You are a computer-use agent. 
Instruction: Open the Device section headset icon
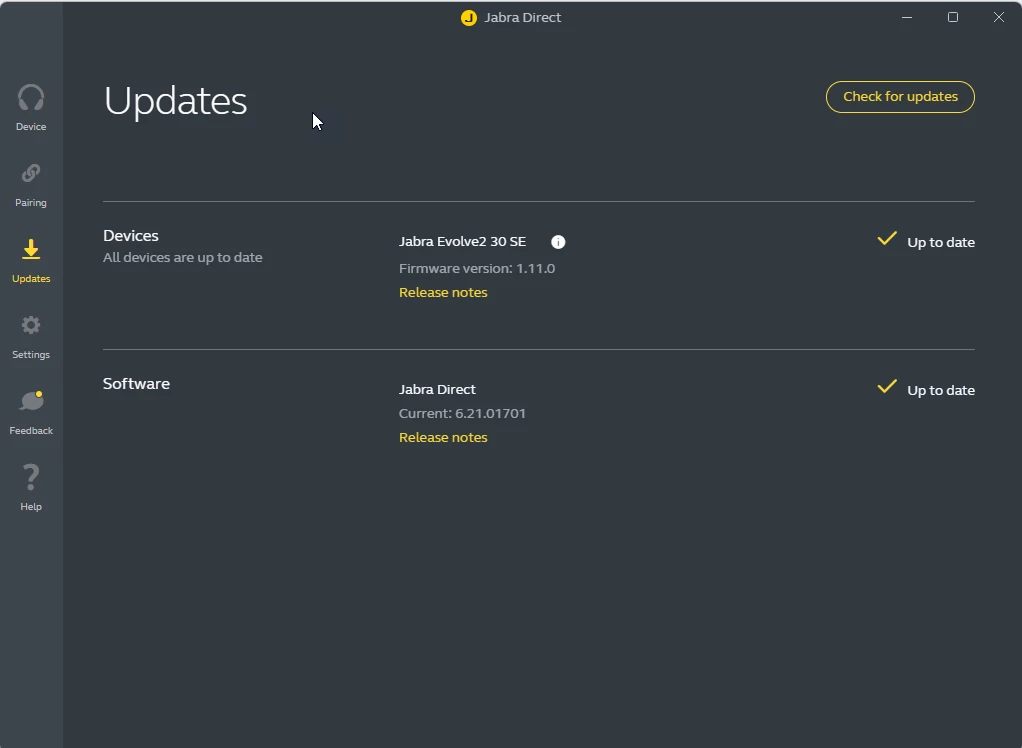click(x=31, y=98)
